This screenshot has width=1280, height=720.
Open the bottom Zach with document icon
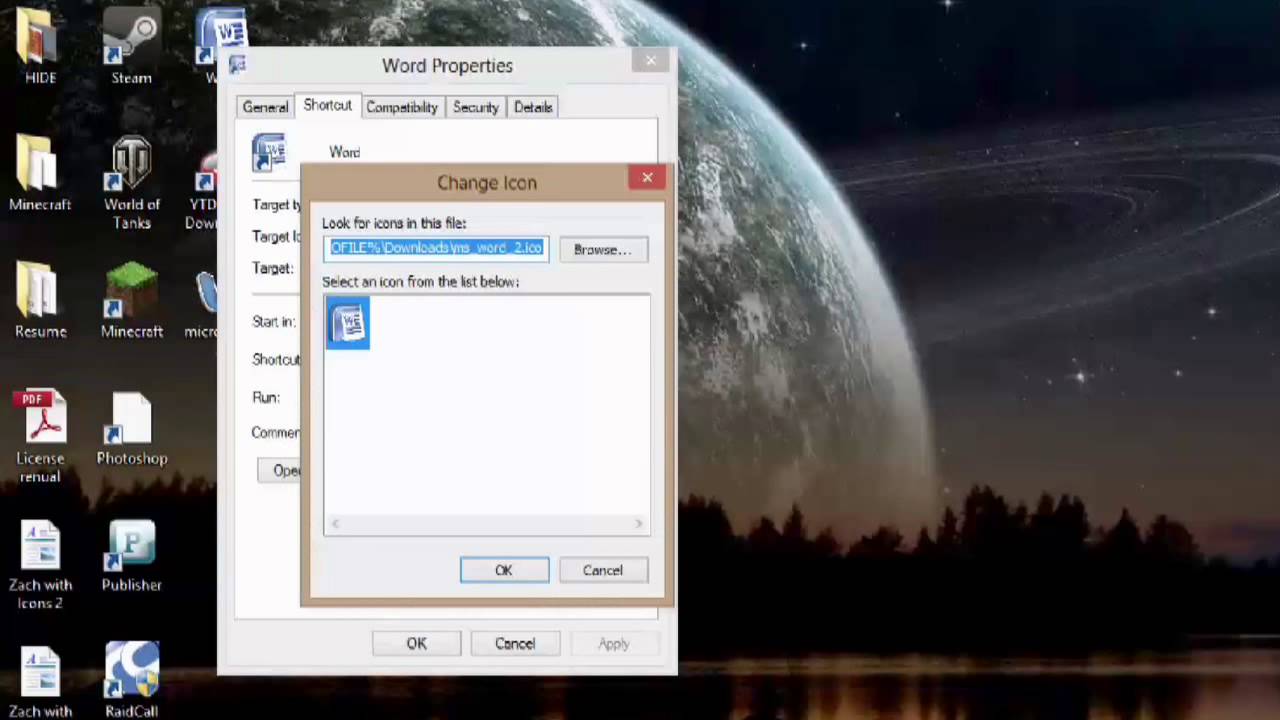(40, 682)
